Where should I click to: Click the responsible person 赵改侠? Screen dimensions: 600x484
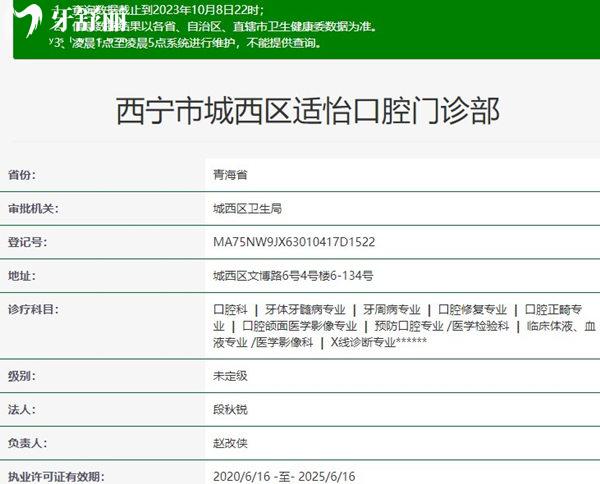tap(230, 443)
